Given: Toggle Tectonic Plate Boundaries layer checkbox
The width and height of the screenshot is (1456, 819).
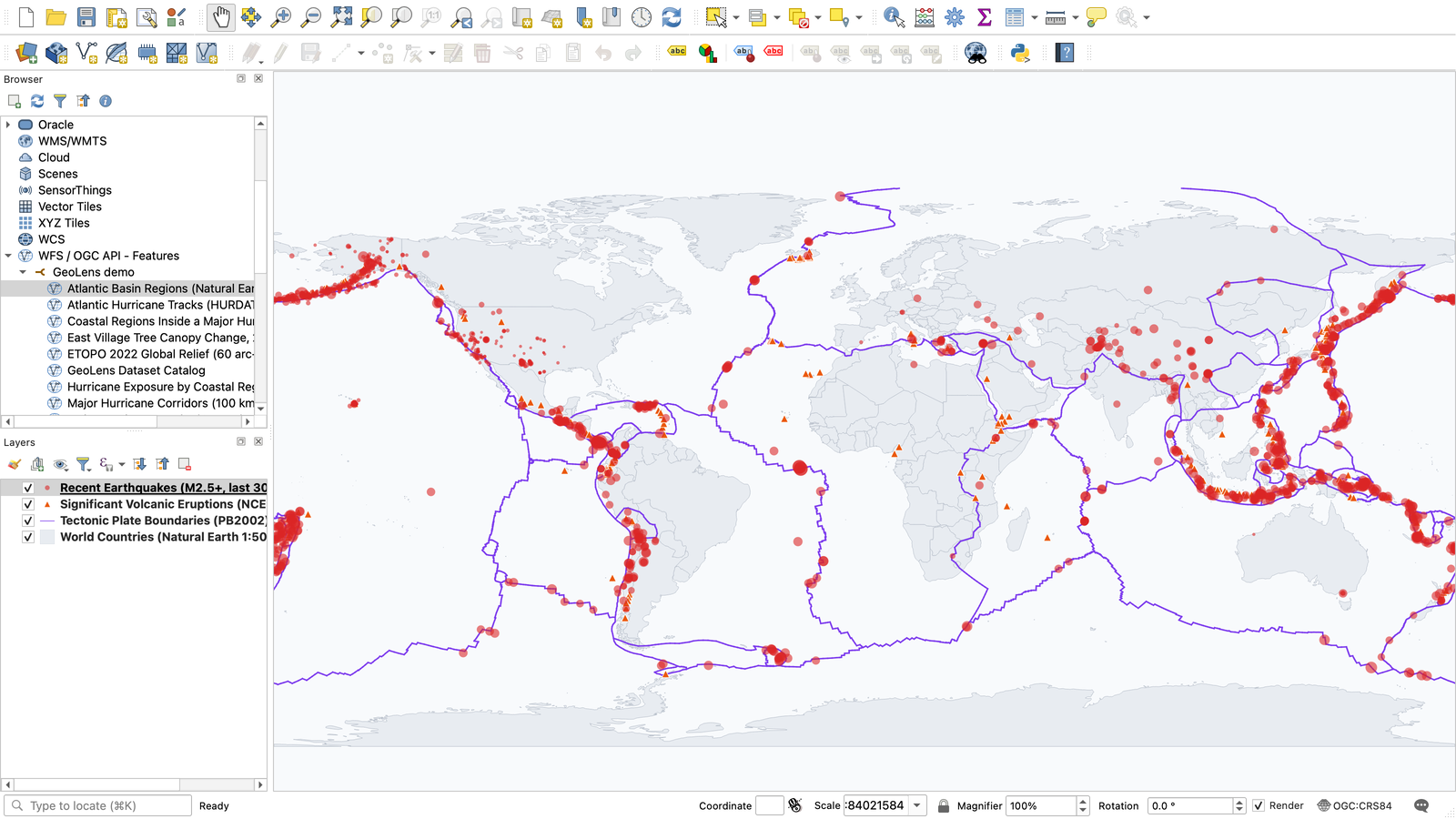Looking at the screenshot, I should coord(28,521).
